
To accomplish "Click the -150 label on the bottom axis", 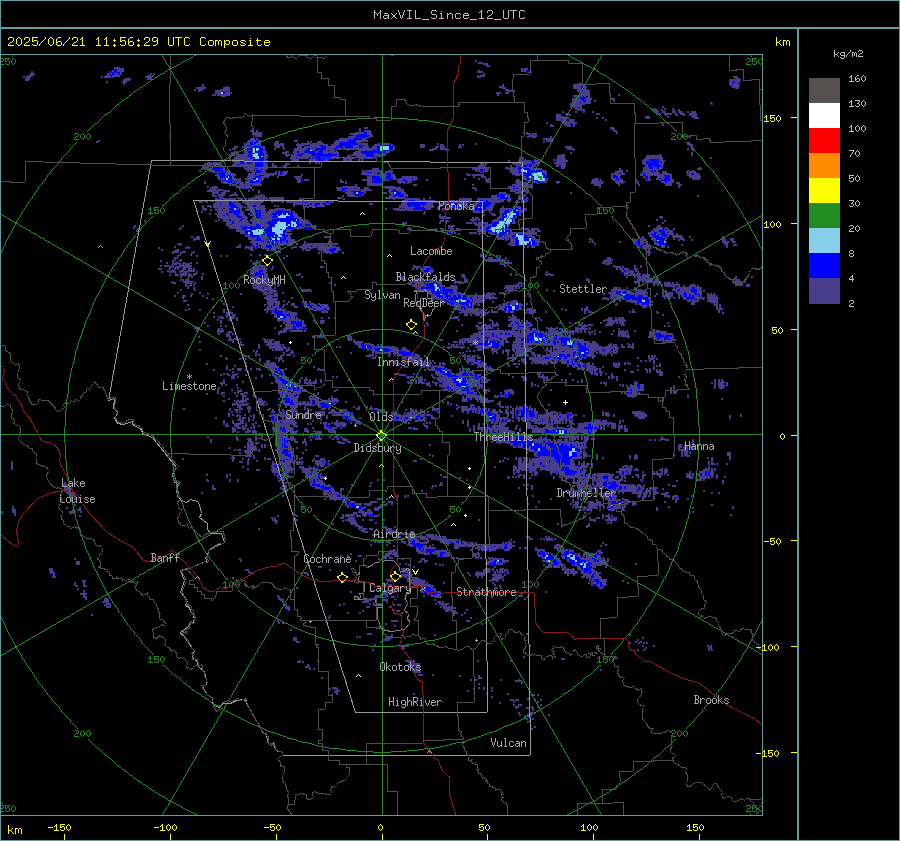I will pos(59,828).
